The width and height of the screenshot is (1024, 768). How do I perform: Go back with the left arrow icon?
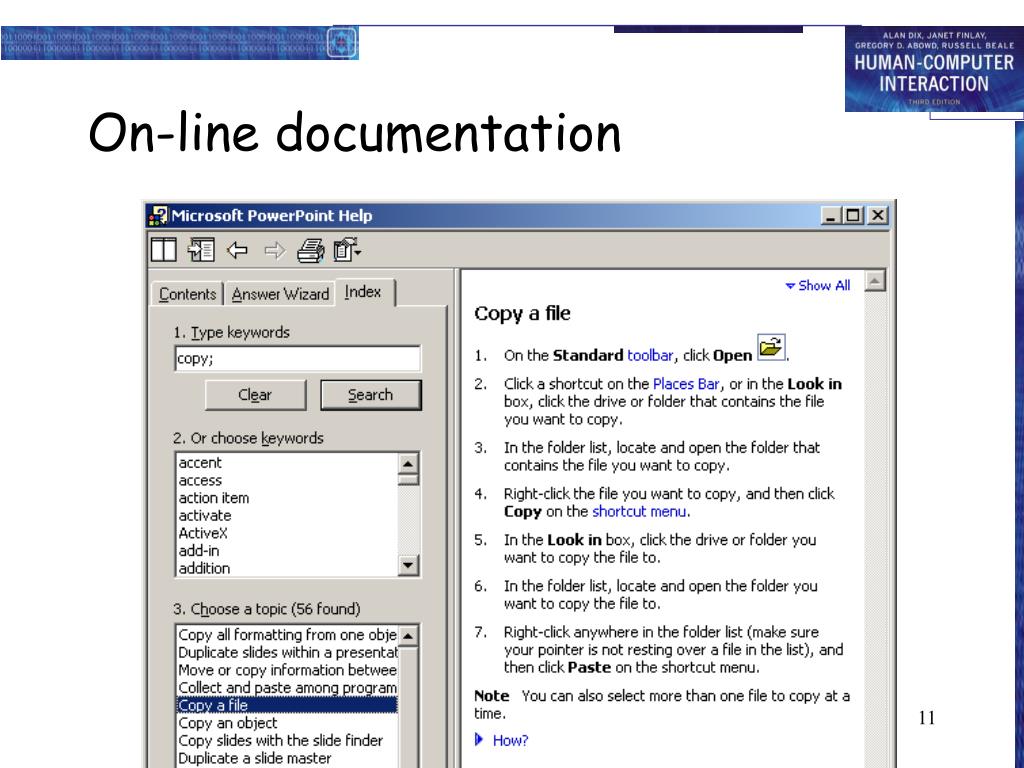pyautogui.click(x=237, y=250)
